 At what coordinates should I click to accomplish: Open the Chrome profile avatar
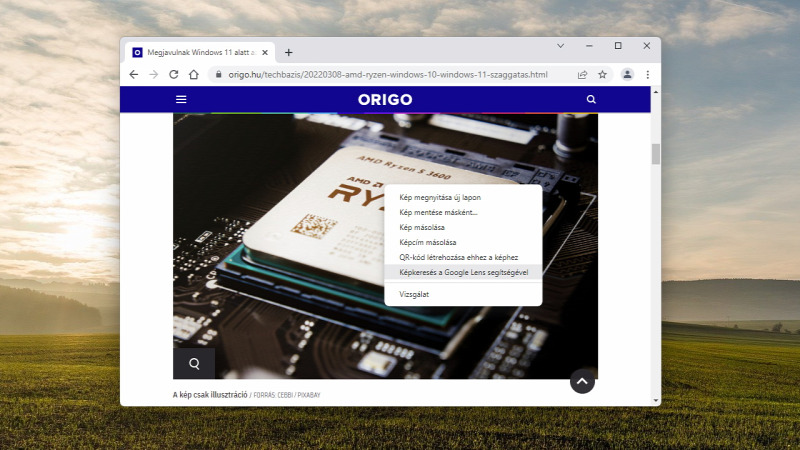point(627,74)
